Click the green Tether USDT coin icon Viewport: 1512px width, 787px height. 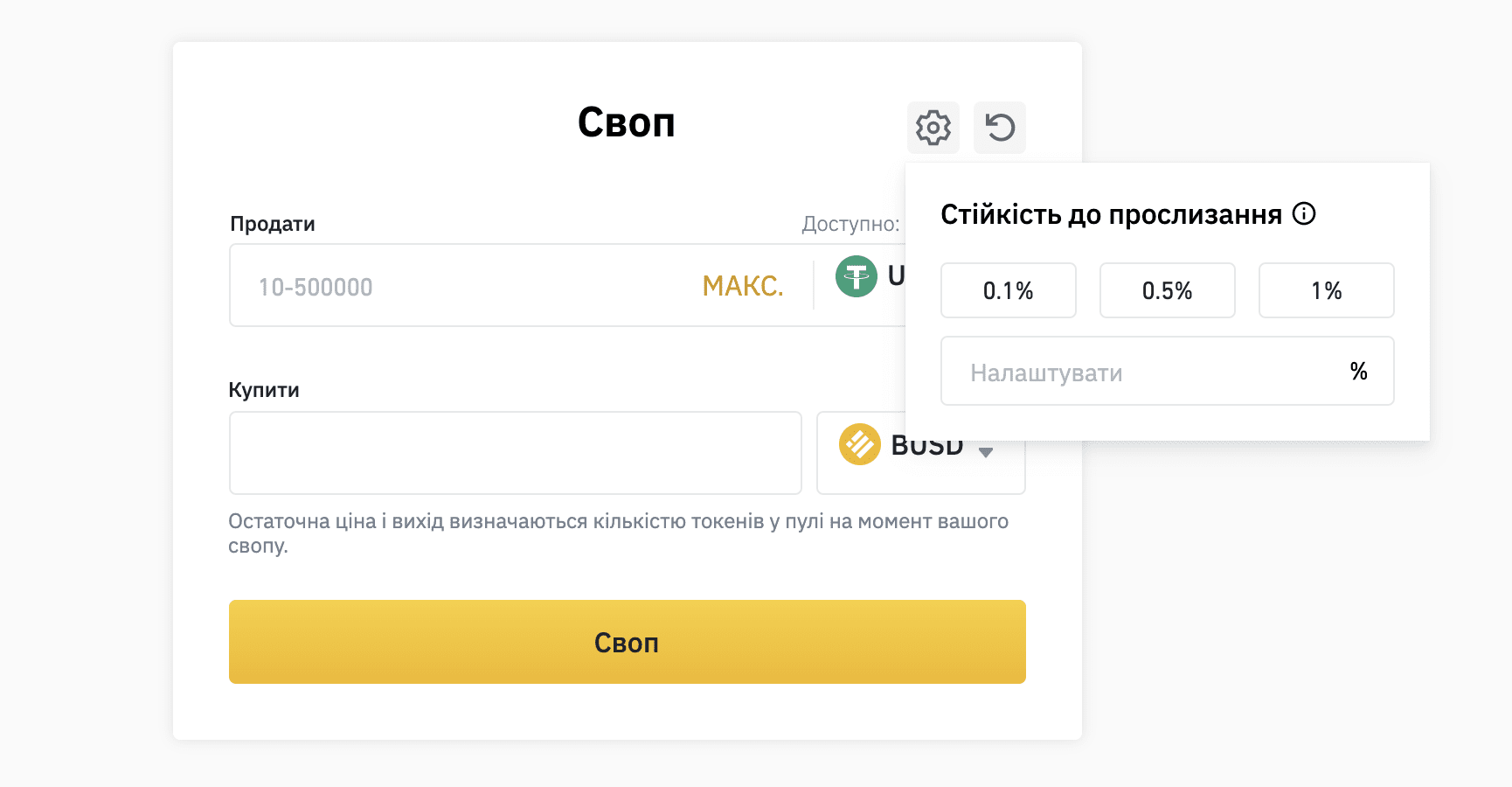857,276
